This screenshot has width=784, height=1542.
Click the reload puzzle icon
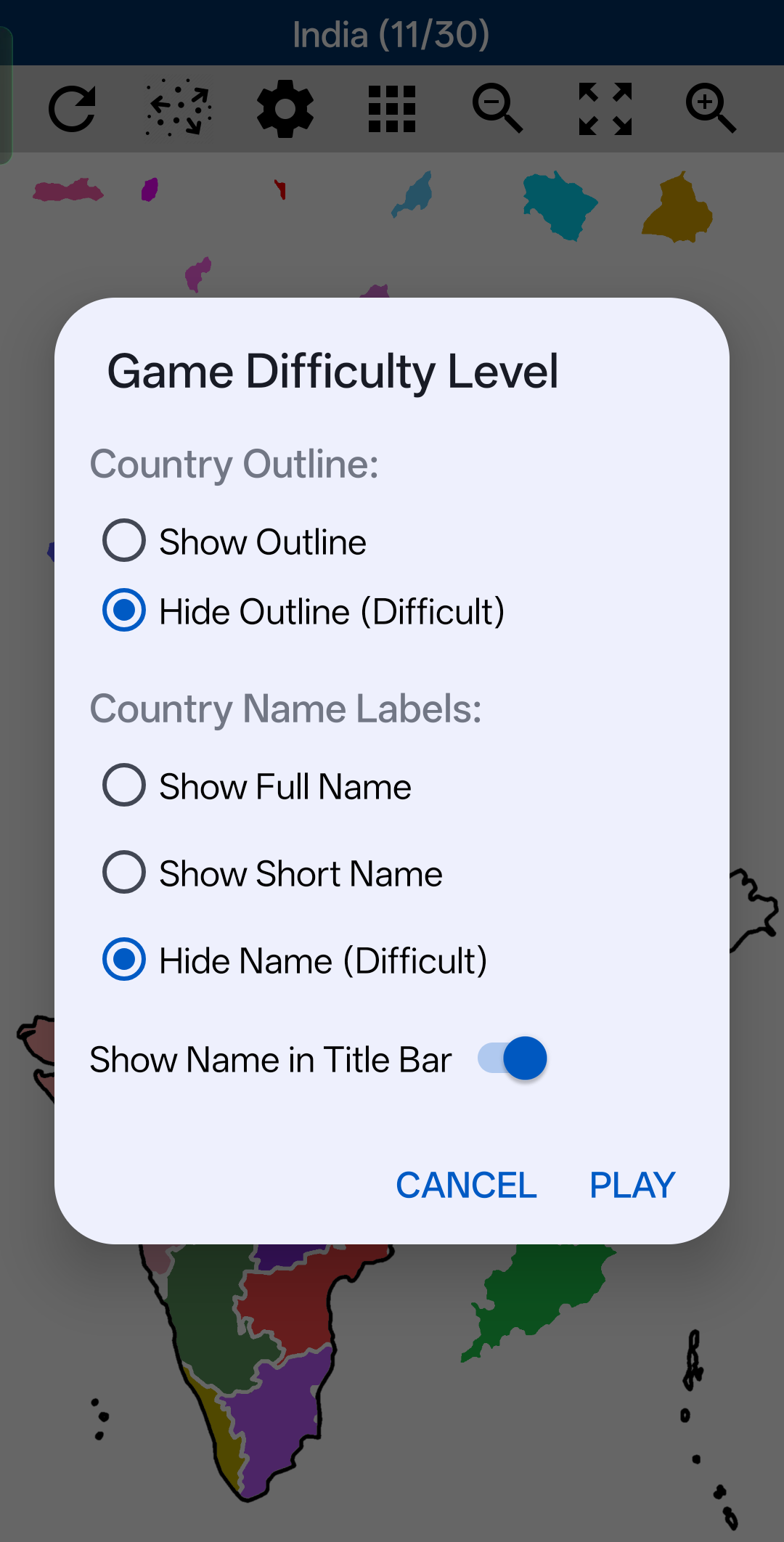pyautogui.click(x=72, y=109)
